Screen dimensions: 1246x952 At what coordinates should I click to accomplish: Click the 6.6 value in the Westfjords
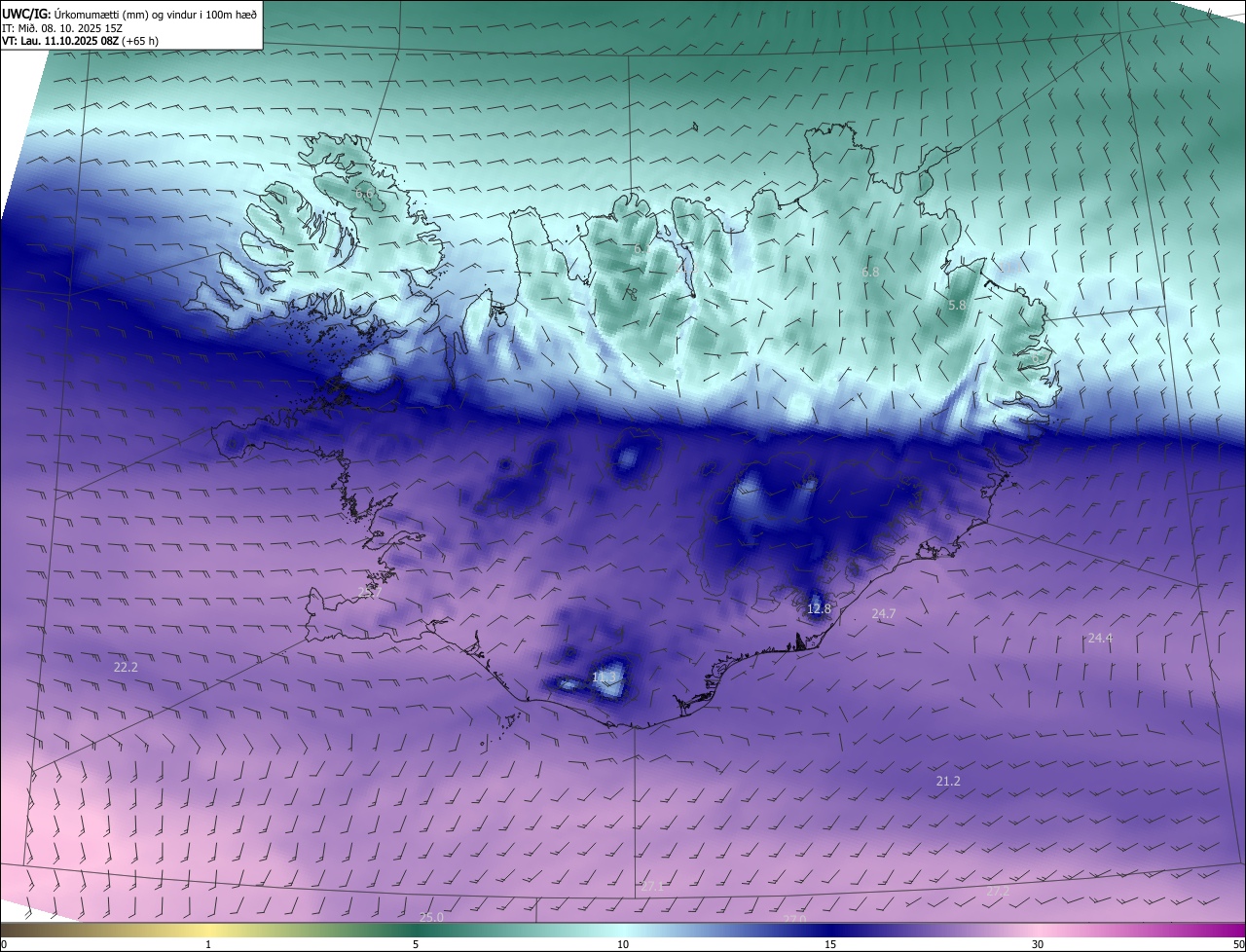(x=364, y=194)
